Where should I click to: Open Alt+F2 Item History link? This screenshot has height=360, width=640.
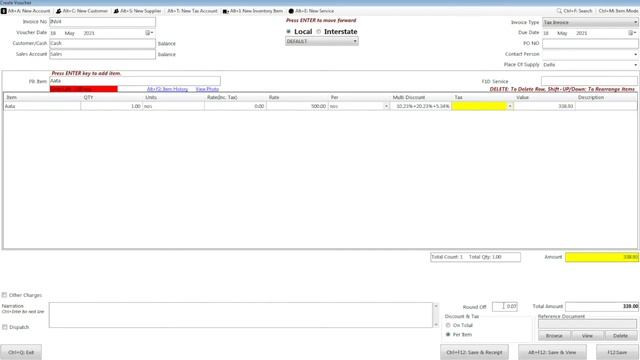pyautogui.click(x=167, y=89)
